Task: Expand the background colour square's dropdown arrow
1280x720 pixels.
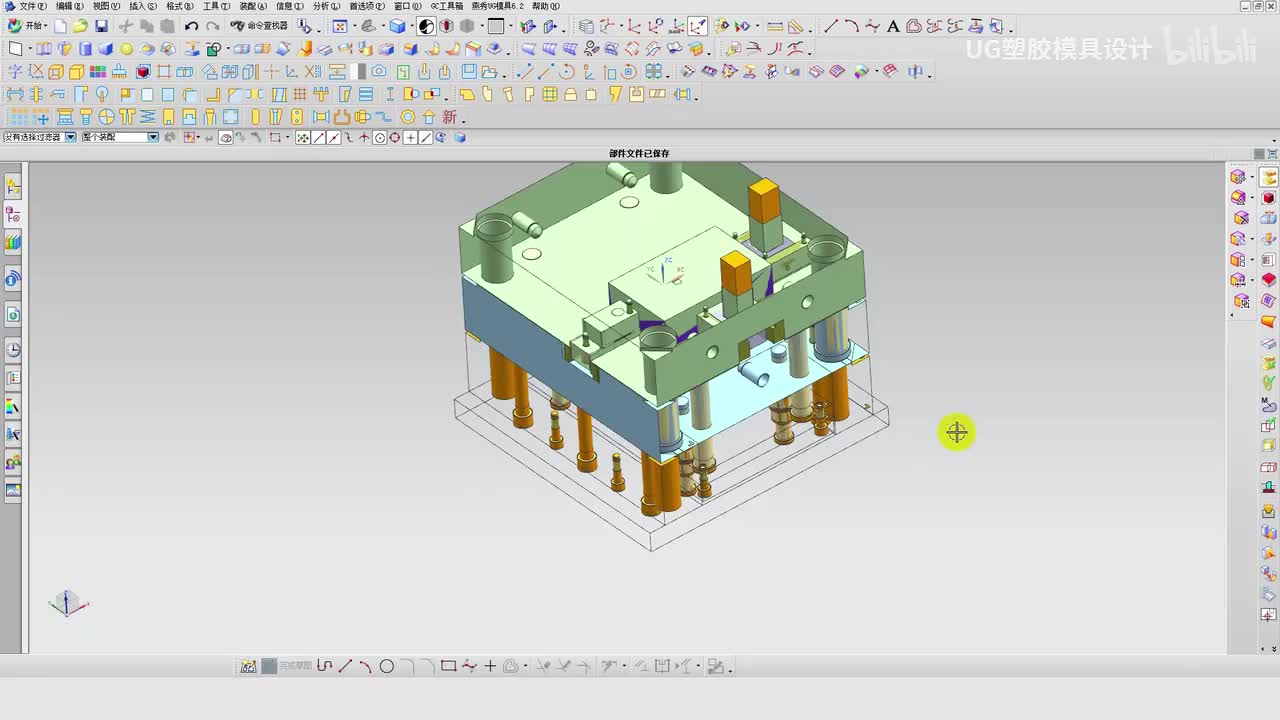Action: (509, 27)
